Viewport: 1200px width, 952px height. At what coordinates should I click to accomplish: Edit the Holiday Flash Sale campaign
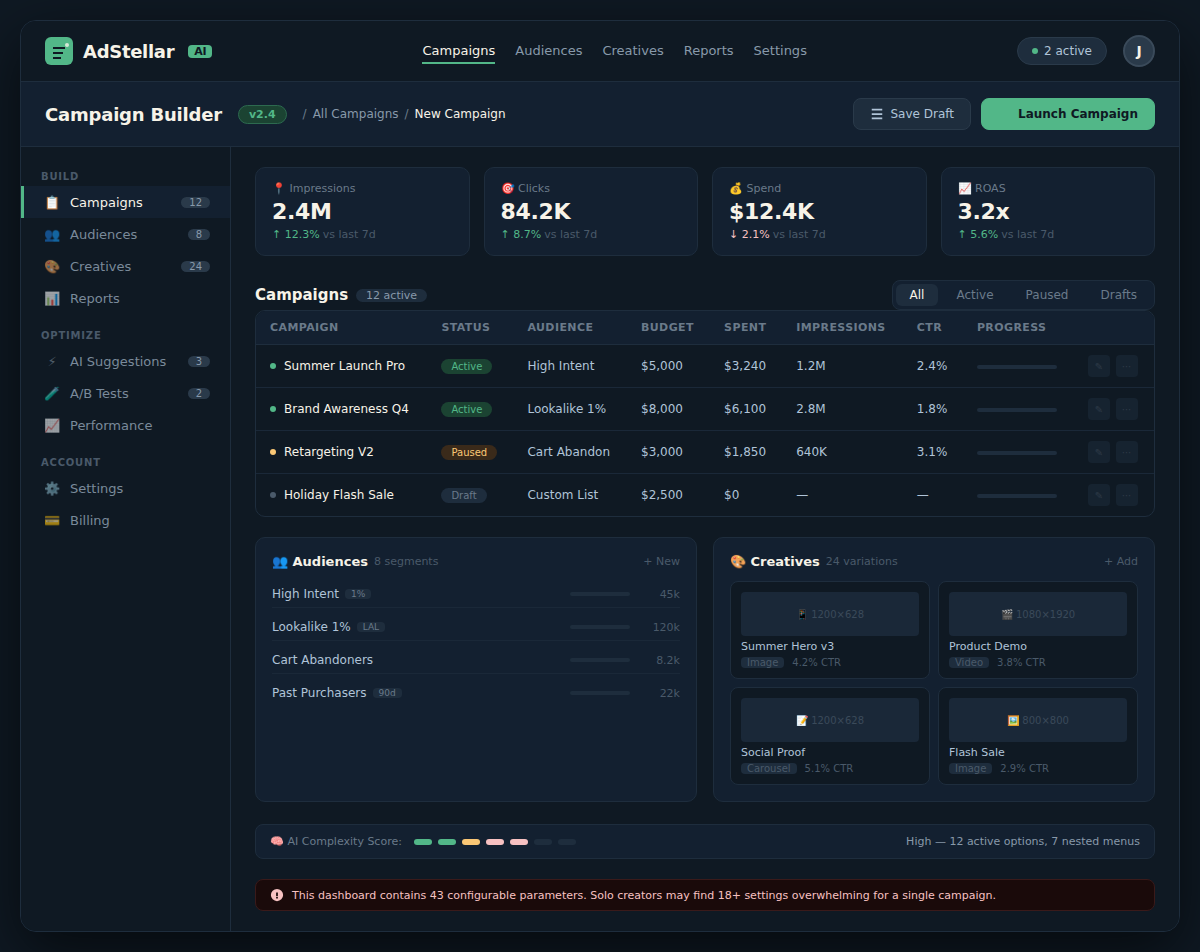(x=1099, y=495)
